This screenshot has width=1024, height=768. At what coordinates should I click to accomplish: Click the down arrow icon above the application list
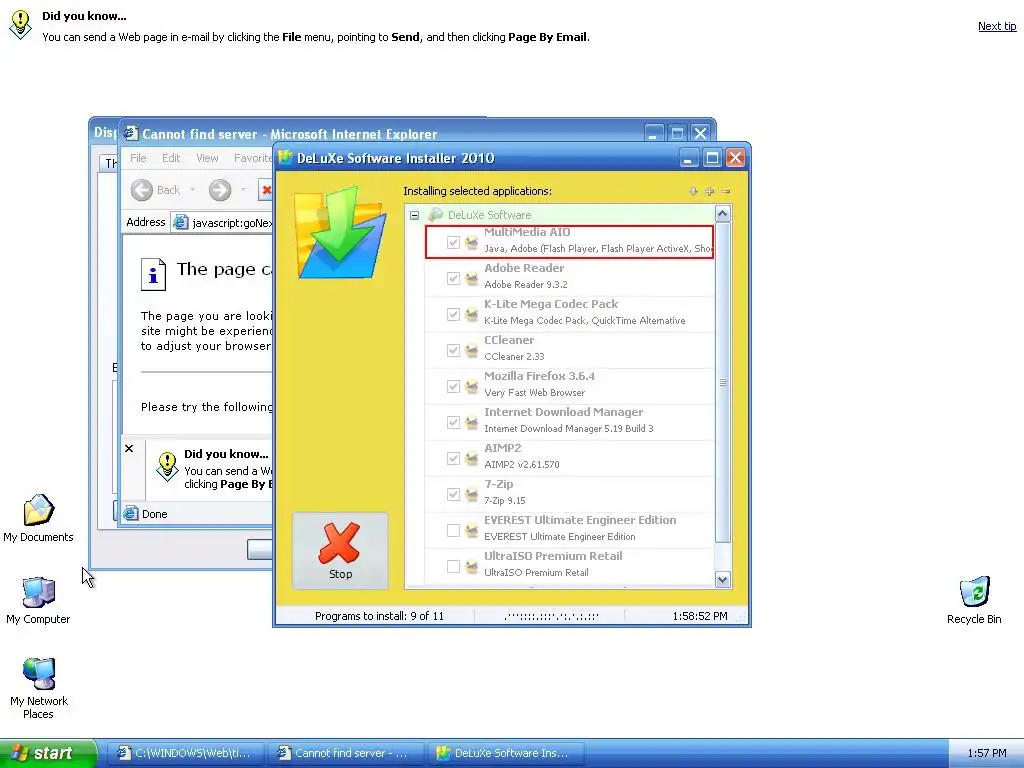click(x=694, y=191)
